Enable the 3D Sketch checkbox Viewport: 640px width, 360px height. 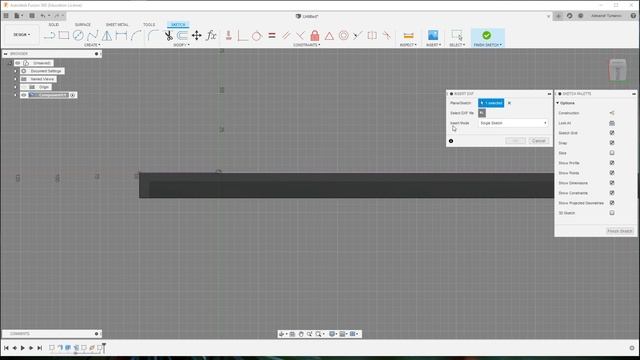tap(612, 213)
